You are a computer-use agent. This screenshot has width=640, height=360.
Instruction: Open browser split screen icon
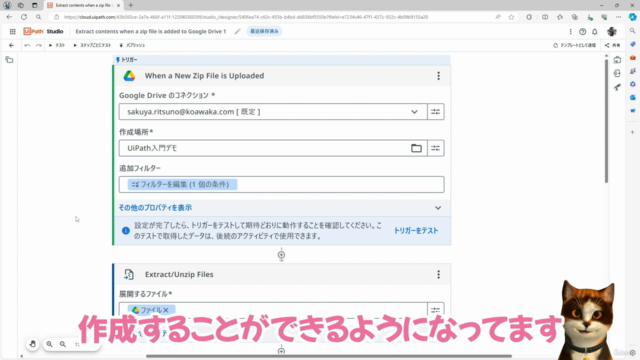(x=545, y=17)
